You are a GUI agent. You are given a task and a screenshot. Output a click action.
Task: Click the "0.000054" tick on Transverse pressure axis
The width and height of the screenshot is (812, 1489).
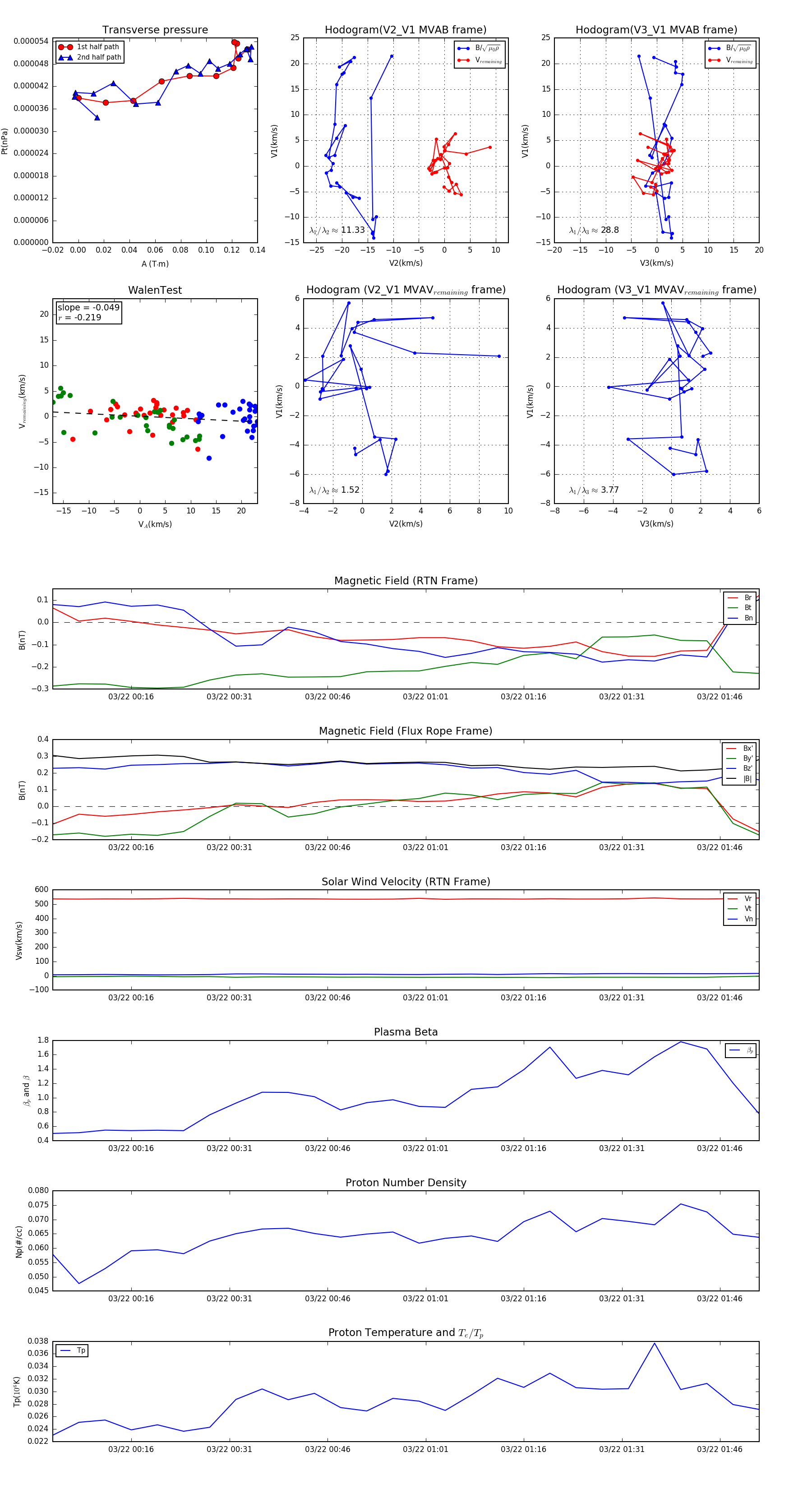(x=31, y=41)
